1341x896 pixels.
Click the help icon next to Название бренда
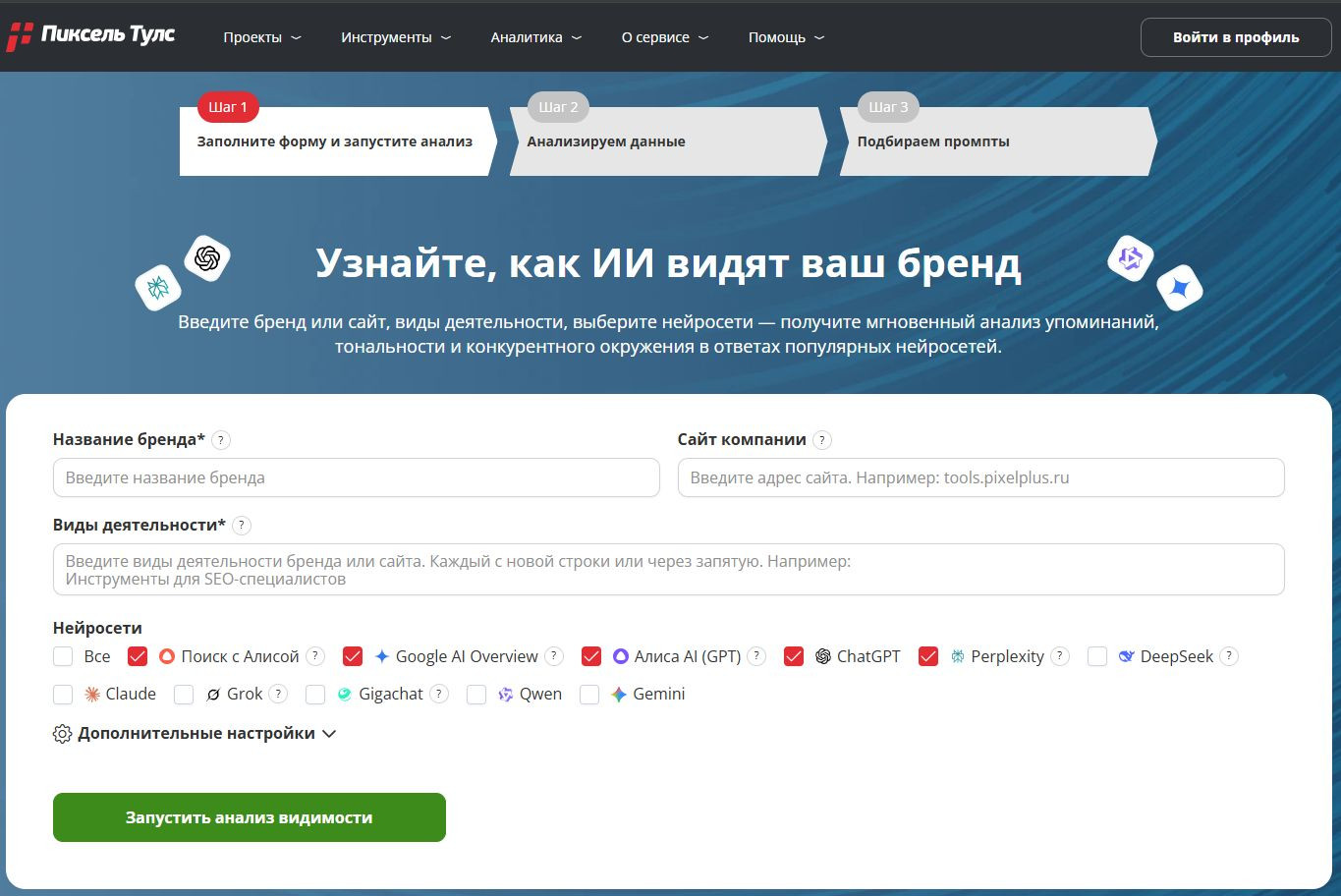point(221,440)
